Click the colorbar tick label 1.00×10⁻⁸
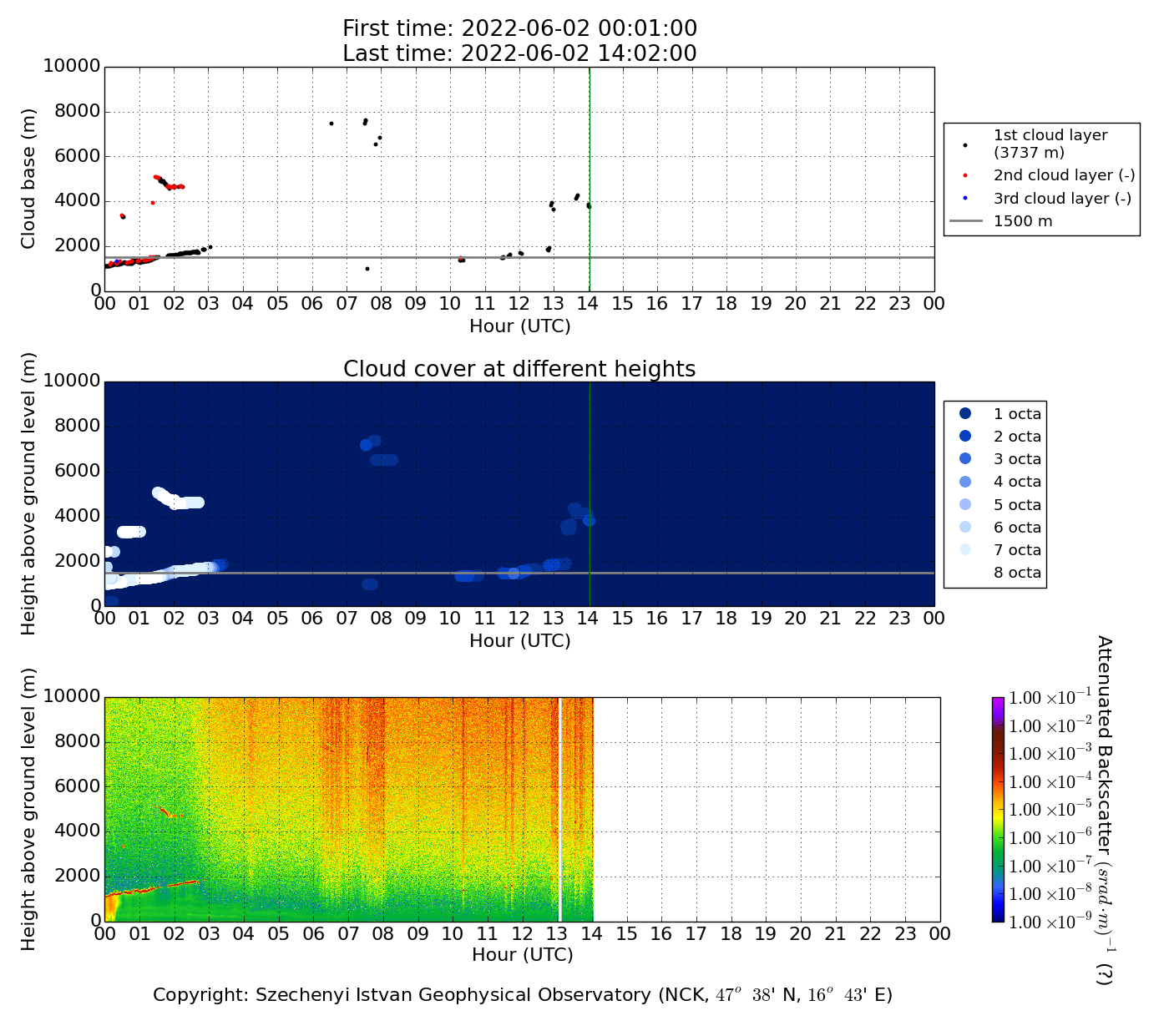The height and width of the screenshot is (1036, 1169). pos(1051,893)
